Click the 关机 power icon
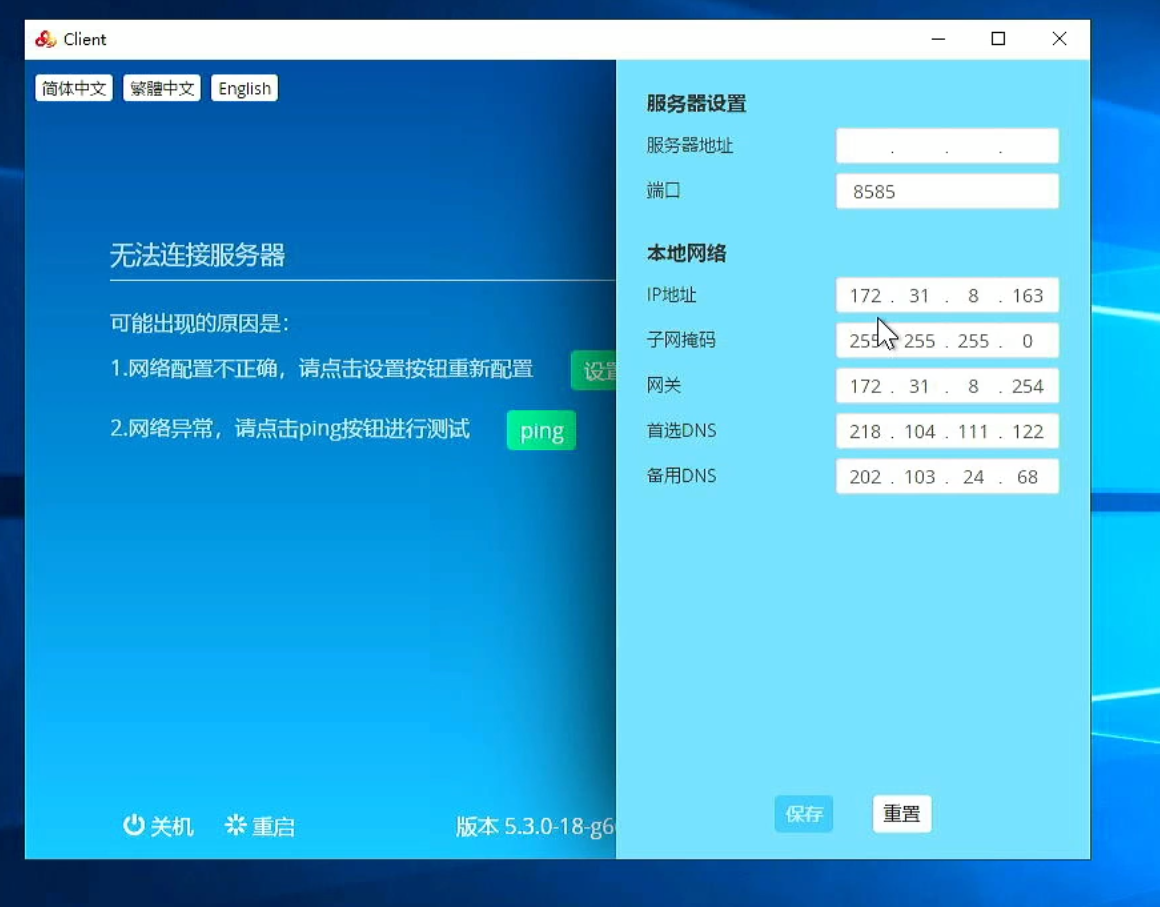 click(134, 825)
